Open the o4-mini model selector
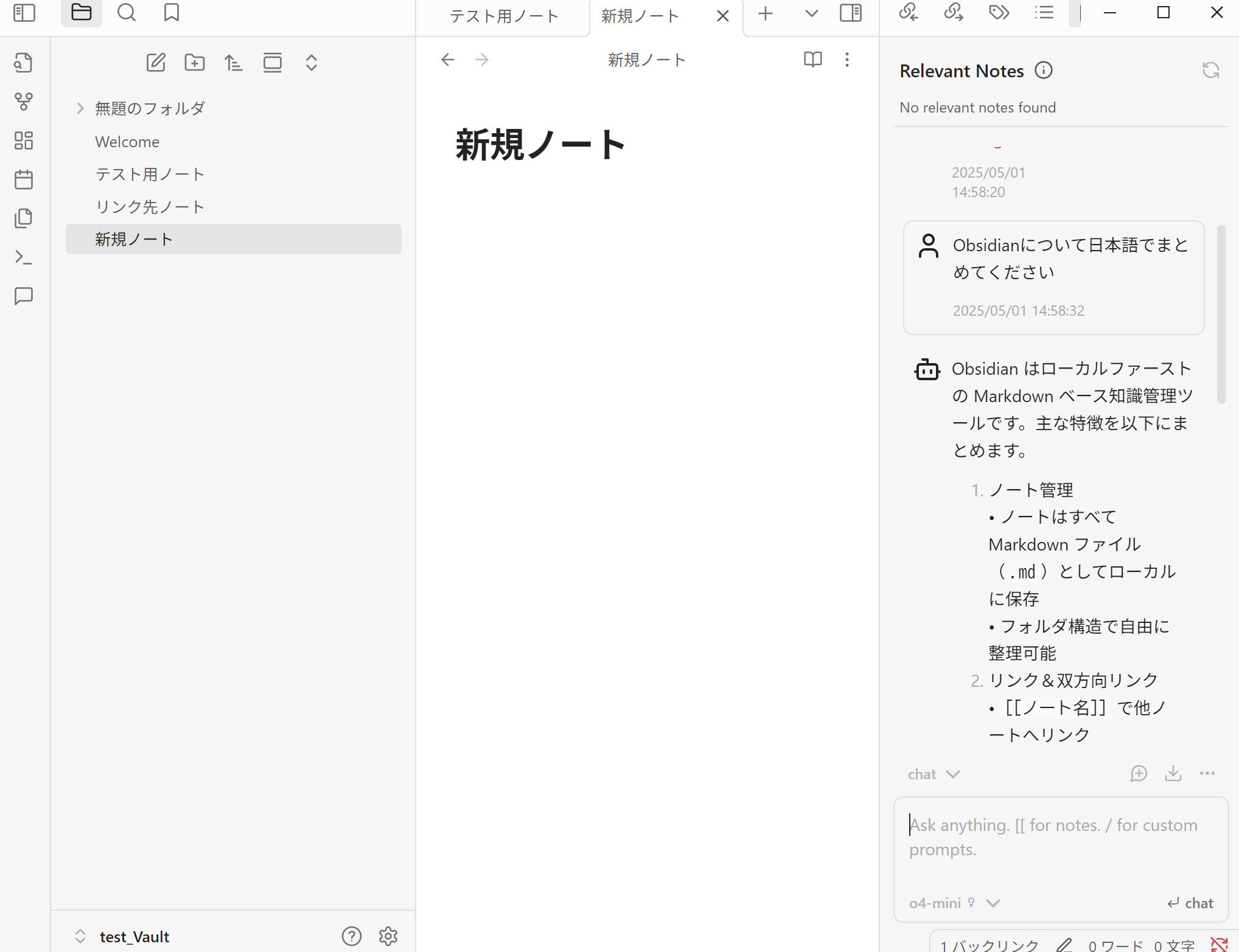 [x=954, y=903]
